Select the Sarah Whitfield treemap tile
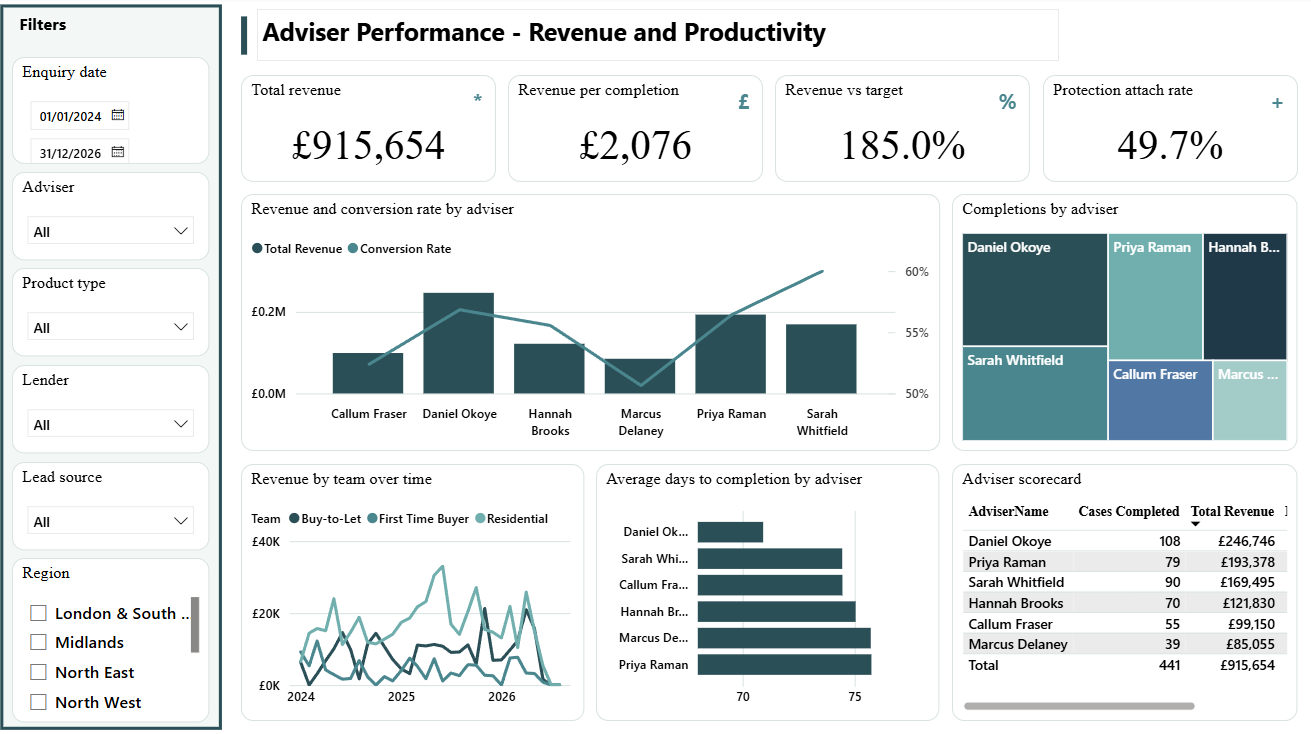The image size is (1311, 734). point(1035,394)
